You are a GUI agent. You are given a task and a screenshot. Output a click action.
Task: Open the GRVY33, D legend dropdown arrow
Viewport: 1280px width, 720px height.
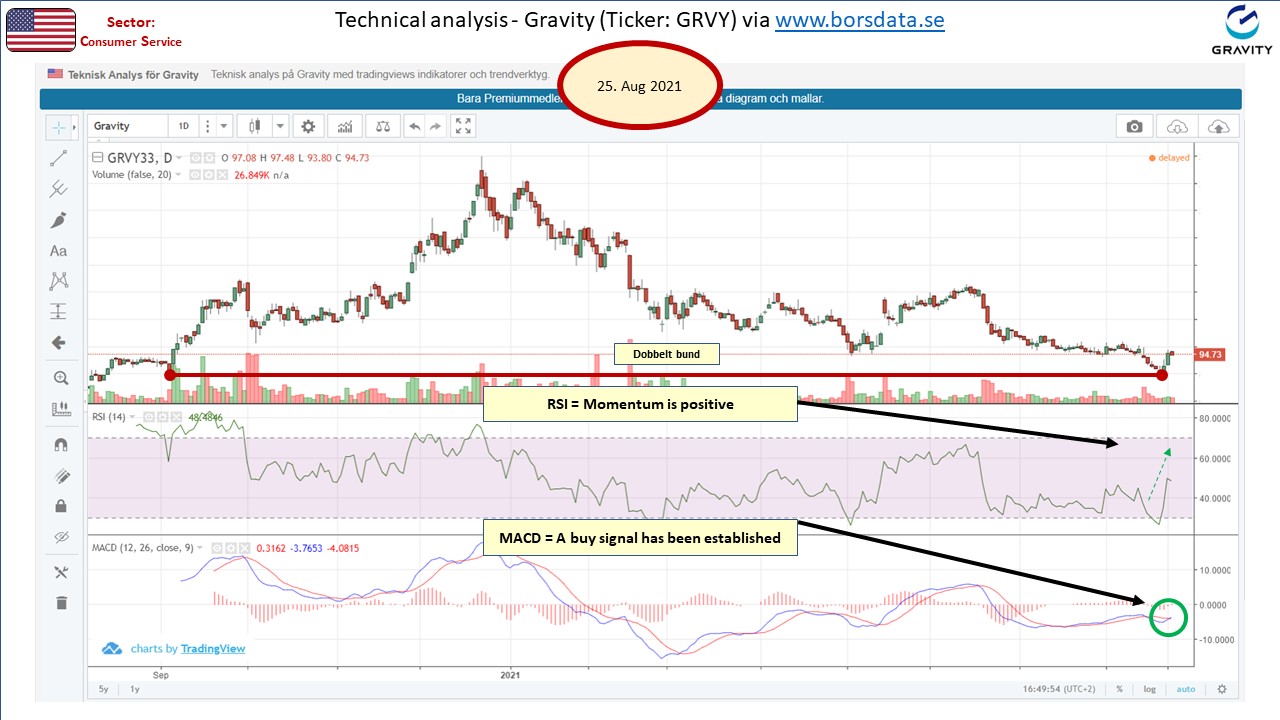179,158
